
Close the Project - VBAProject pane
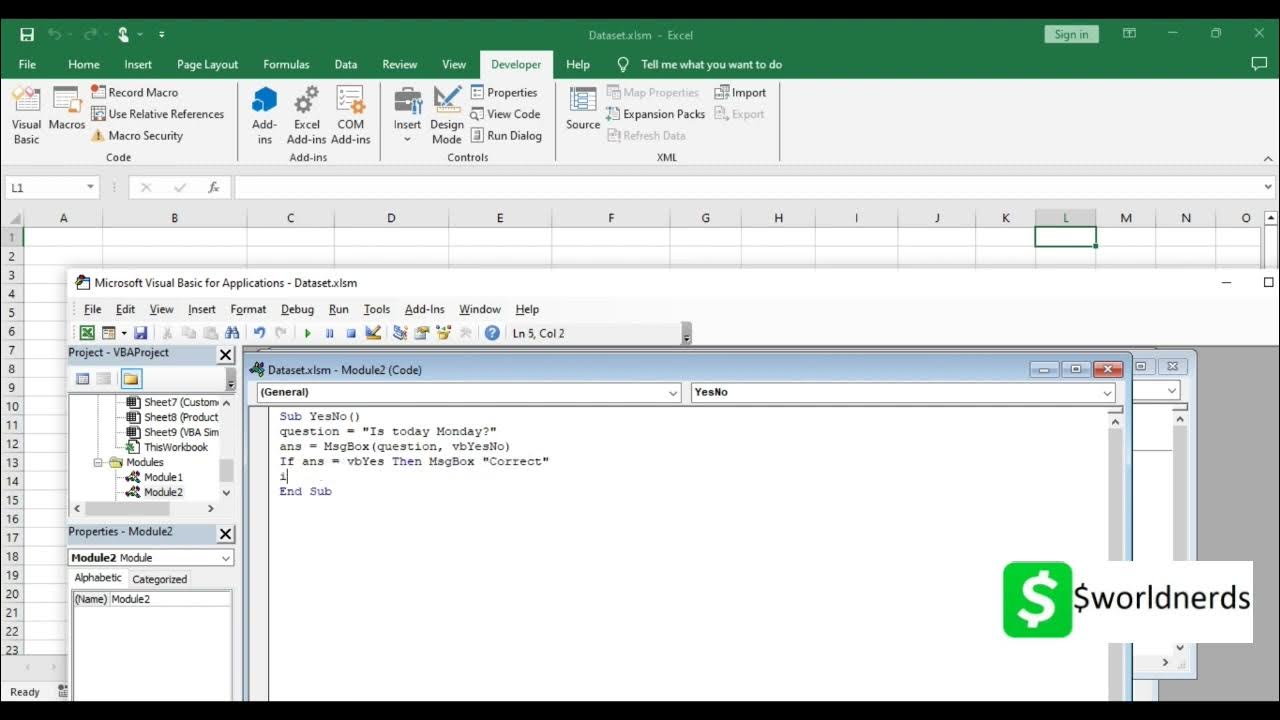[x=225, y=354]
